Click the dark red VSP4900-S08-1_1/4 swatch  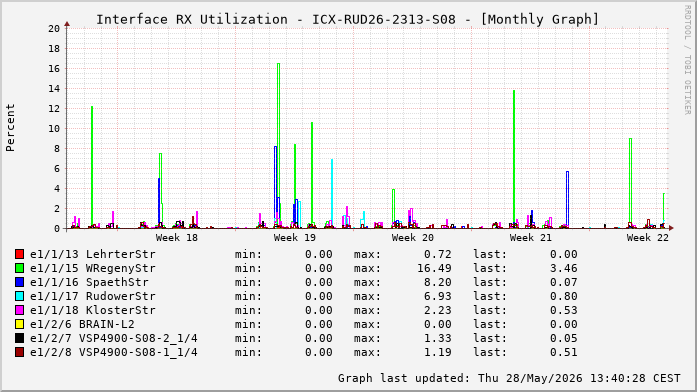click(19, 352)
